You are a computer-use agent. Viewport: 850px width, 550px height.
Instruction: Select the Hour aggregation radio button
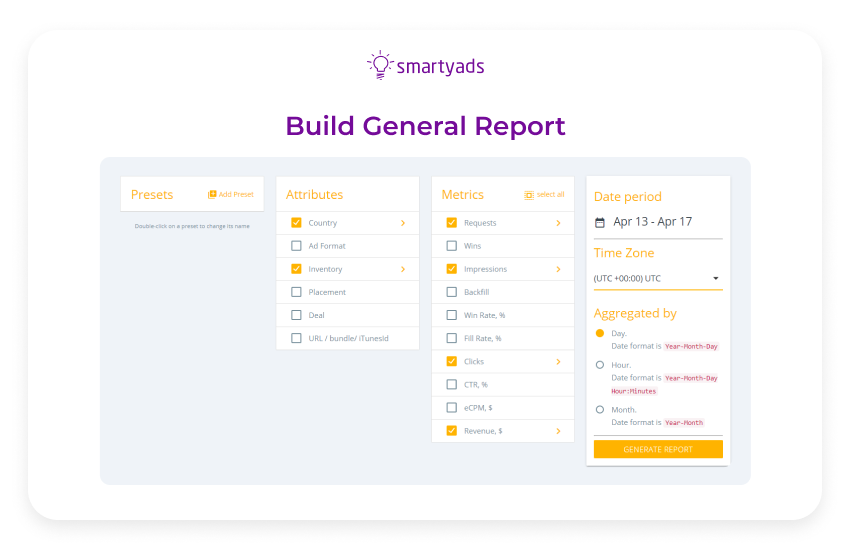click(600, 365)
